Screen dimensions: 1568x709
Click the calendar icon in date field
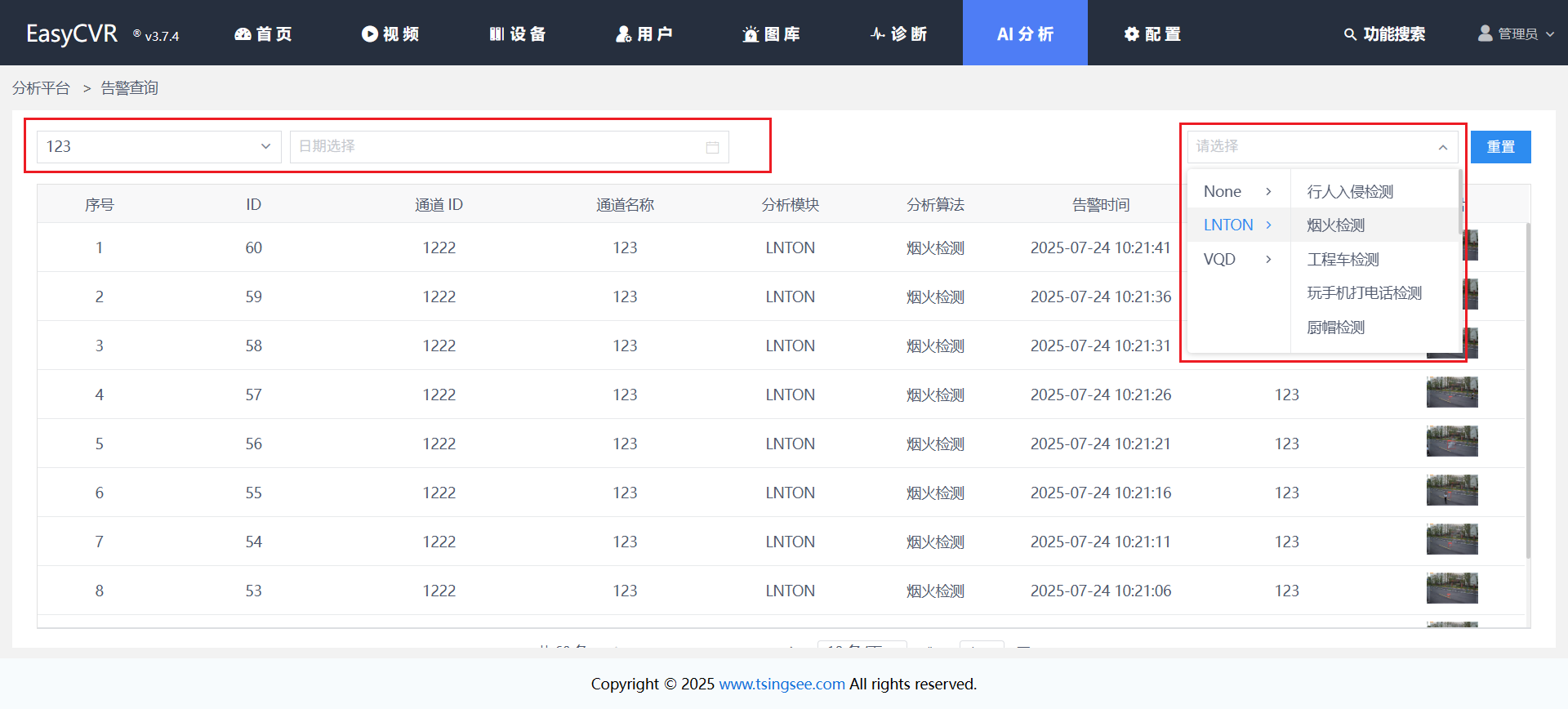pos(712,147)
